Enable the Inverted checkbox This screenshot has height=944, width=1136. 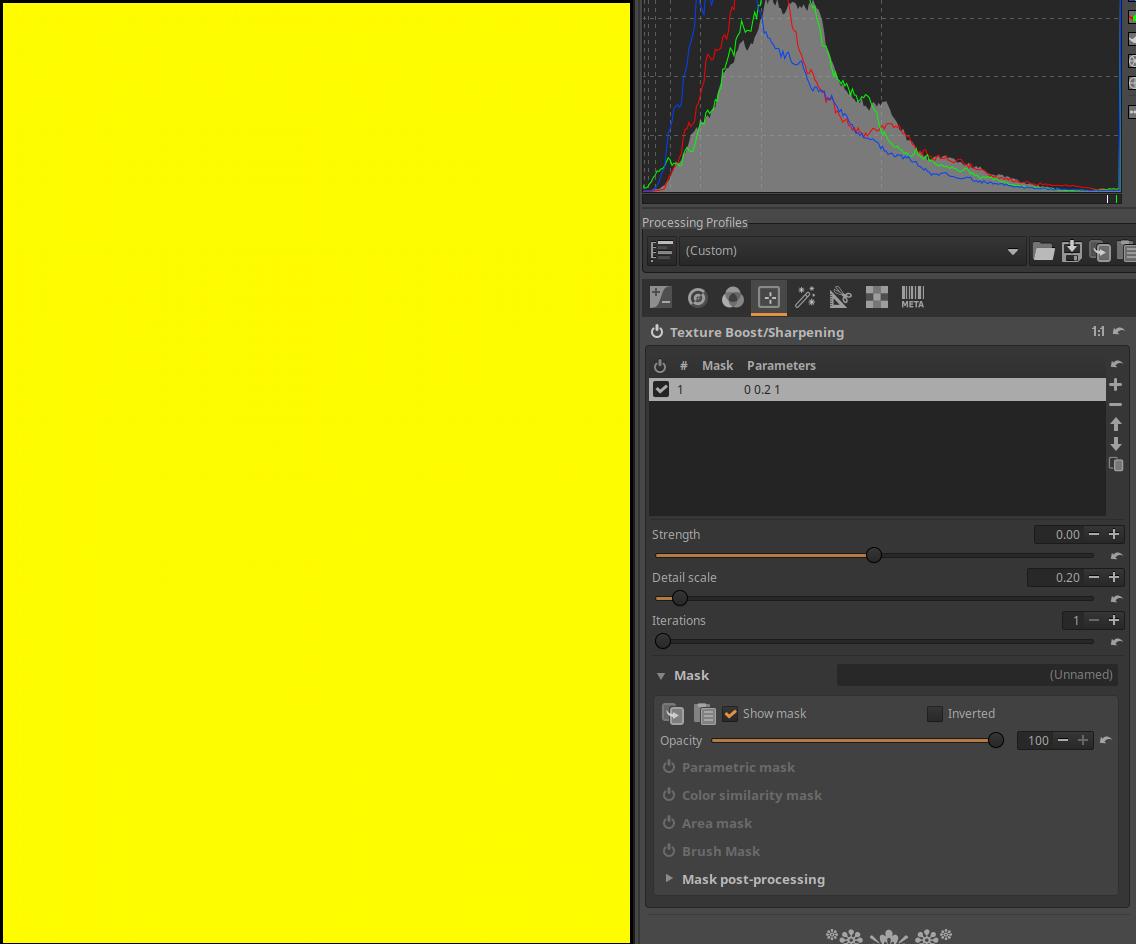click(935, 714)
